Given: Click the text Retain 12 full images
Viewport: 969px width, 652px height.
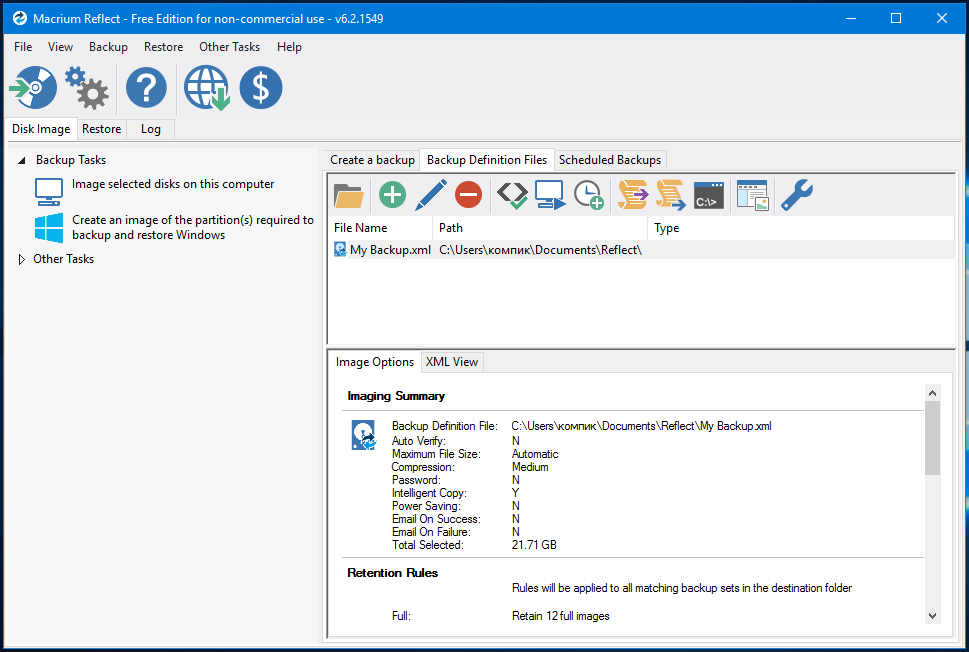Looking at the screenshot, I should click(561, 616).
